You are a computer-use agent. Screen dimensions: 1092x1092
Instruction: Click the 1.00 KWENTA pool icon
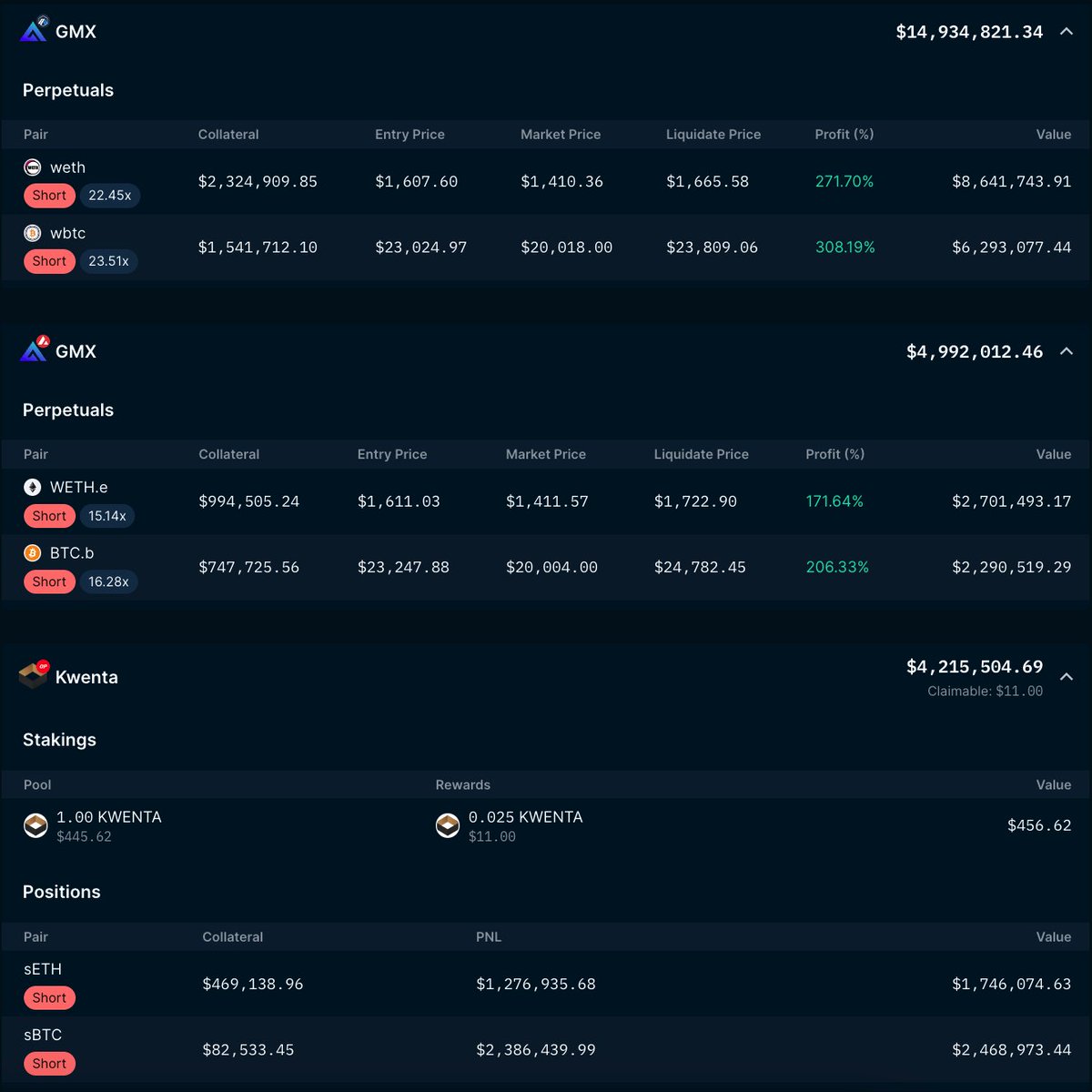point(35,825)
